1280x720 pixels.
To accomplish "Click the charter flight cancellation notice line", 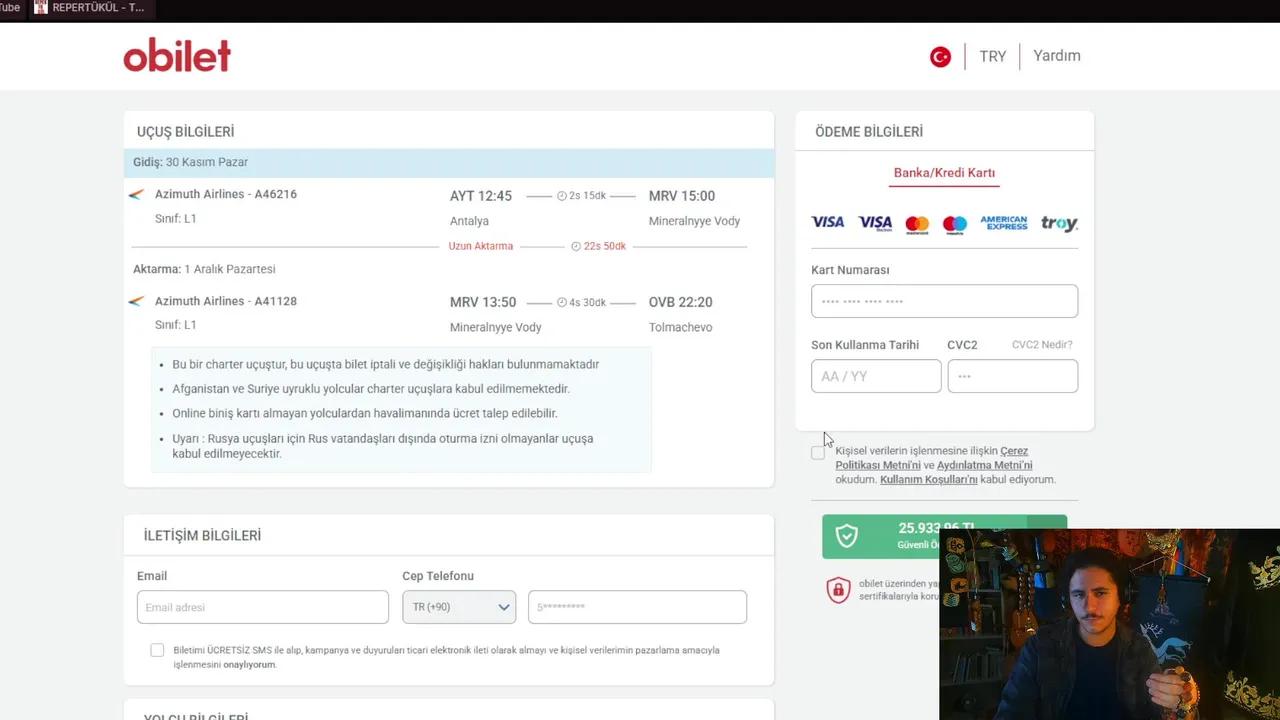I will (x=386, y=364).
